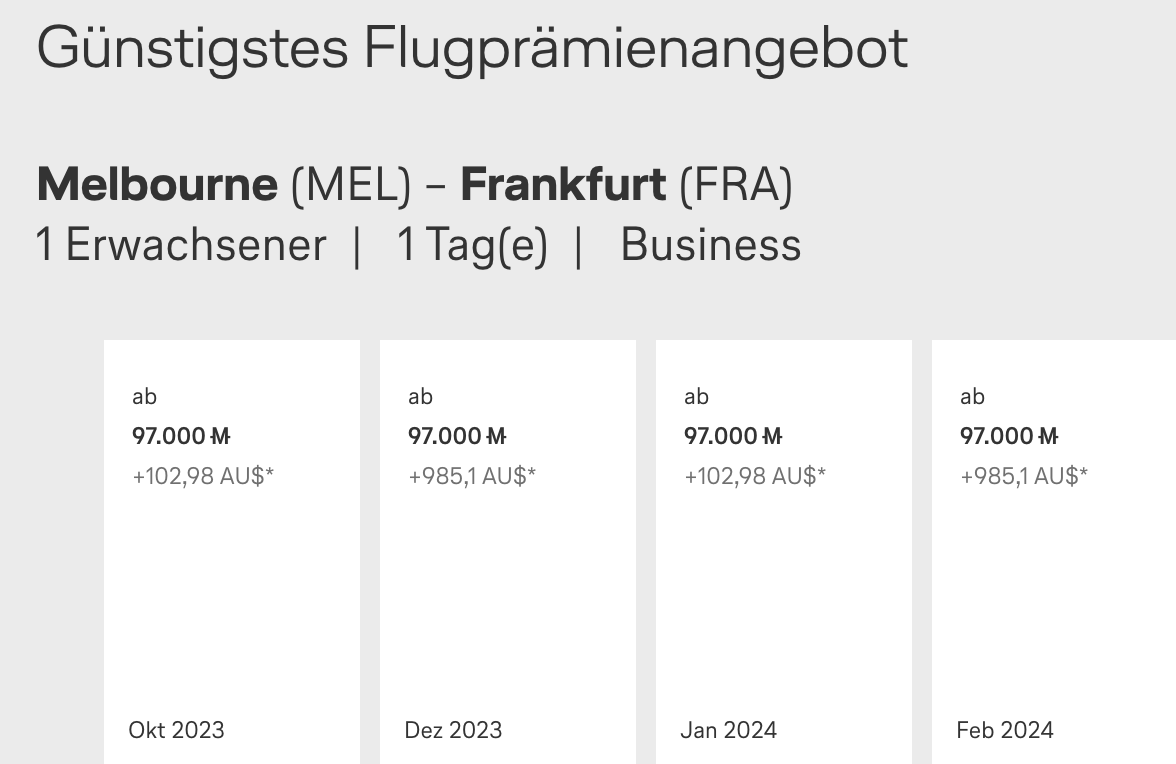Viewport: 1176px width, 764px height.
Task: Click the Melbourne (MEL) origin text
Action: coord(224,185)
